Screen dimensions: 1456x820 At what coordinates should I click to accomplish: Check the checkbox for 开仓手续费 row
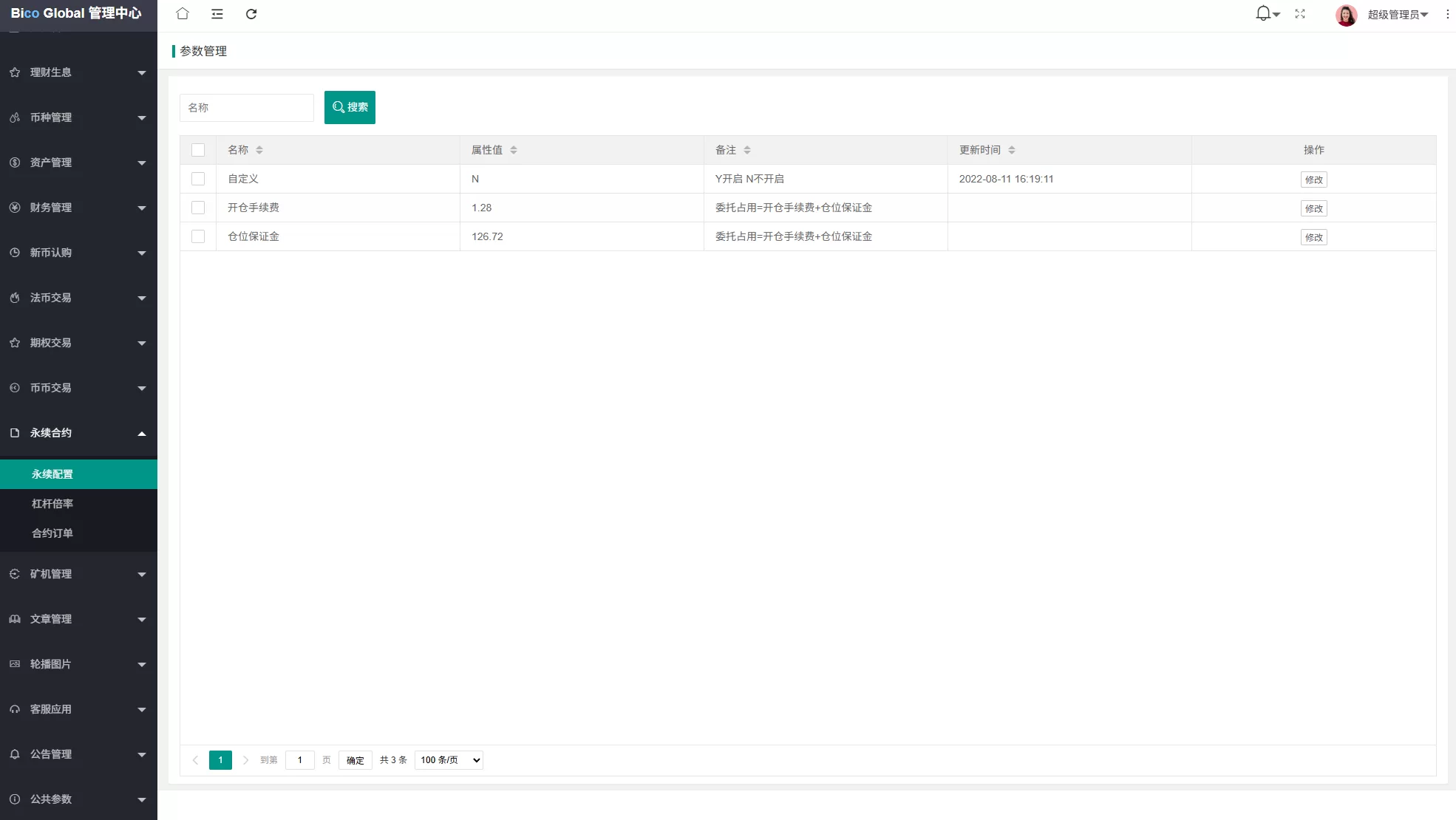198,208
